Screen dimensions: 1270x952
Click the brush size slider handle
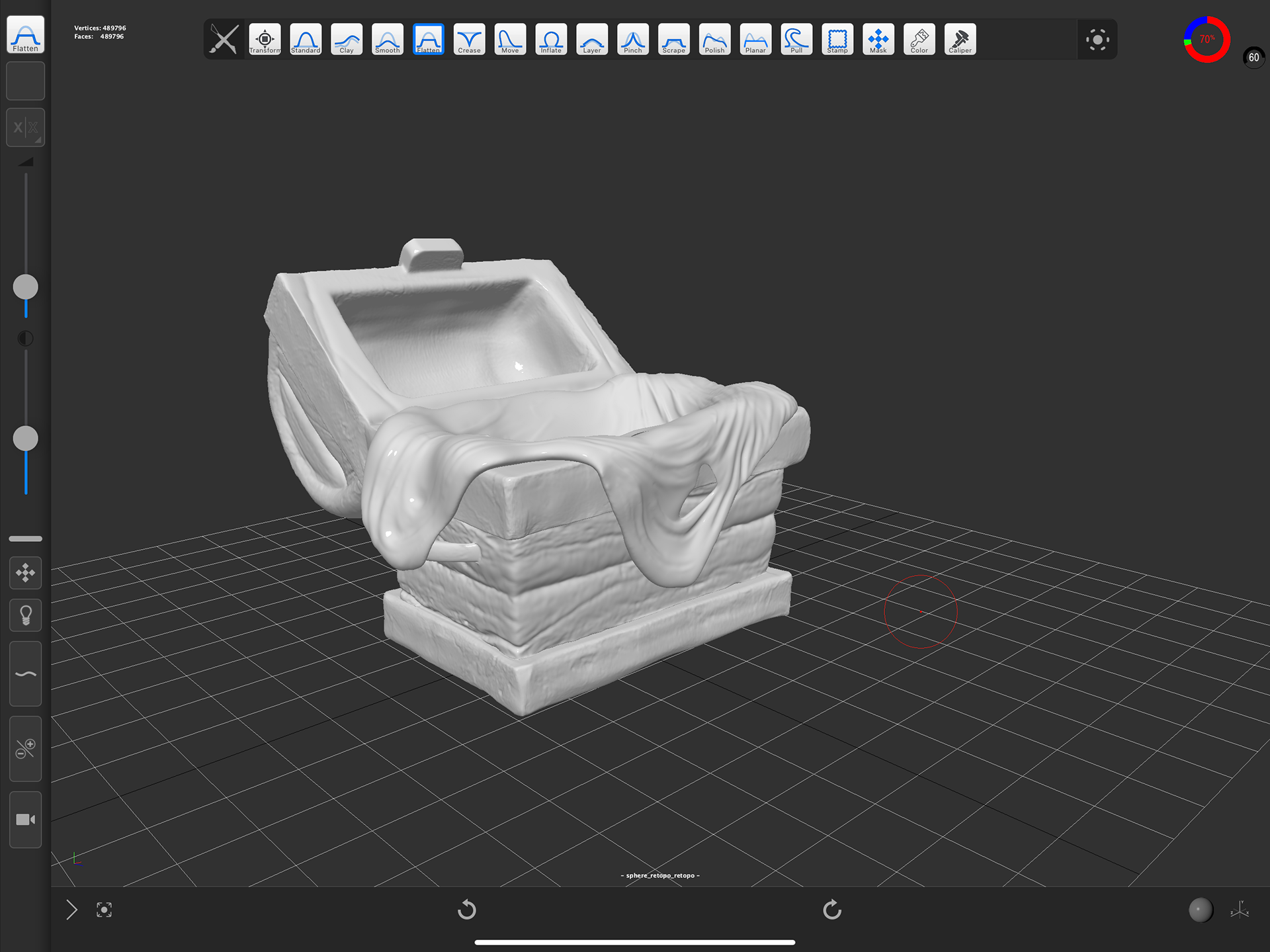(x=25, y=287)
